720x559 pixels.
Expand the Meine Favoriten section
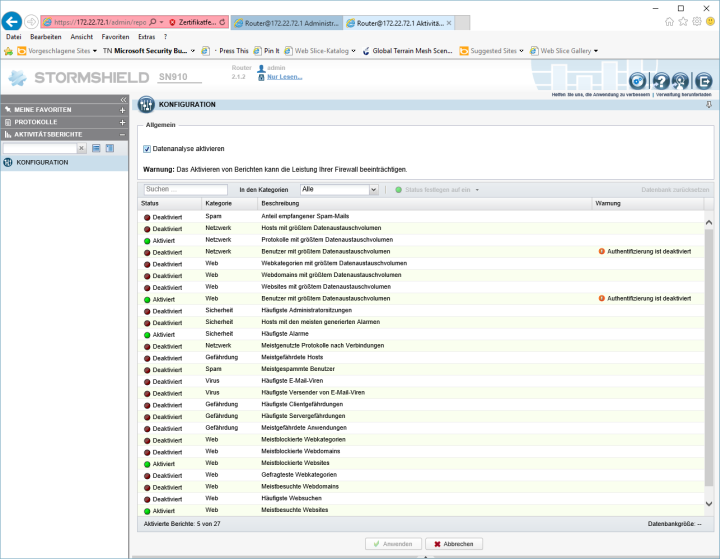[x=122, y=110]
